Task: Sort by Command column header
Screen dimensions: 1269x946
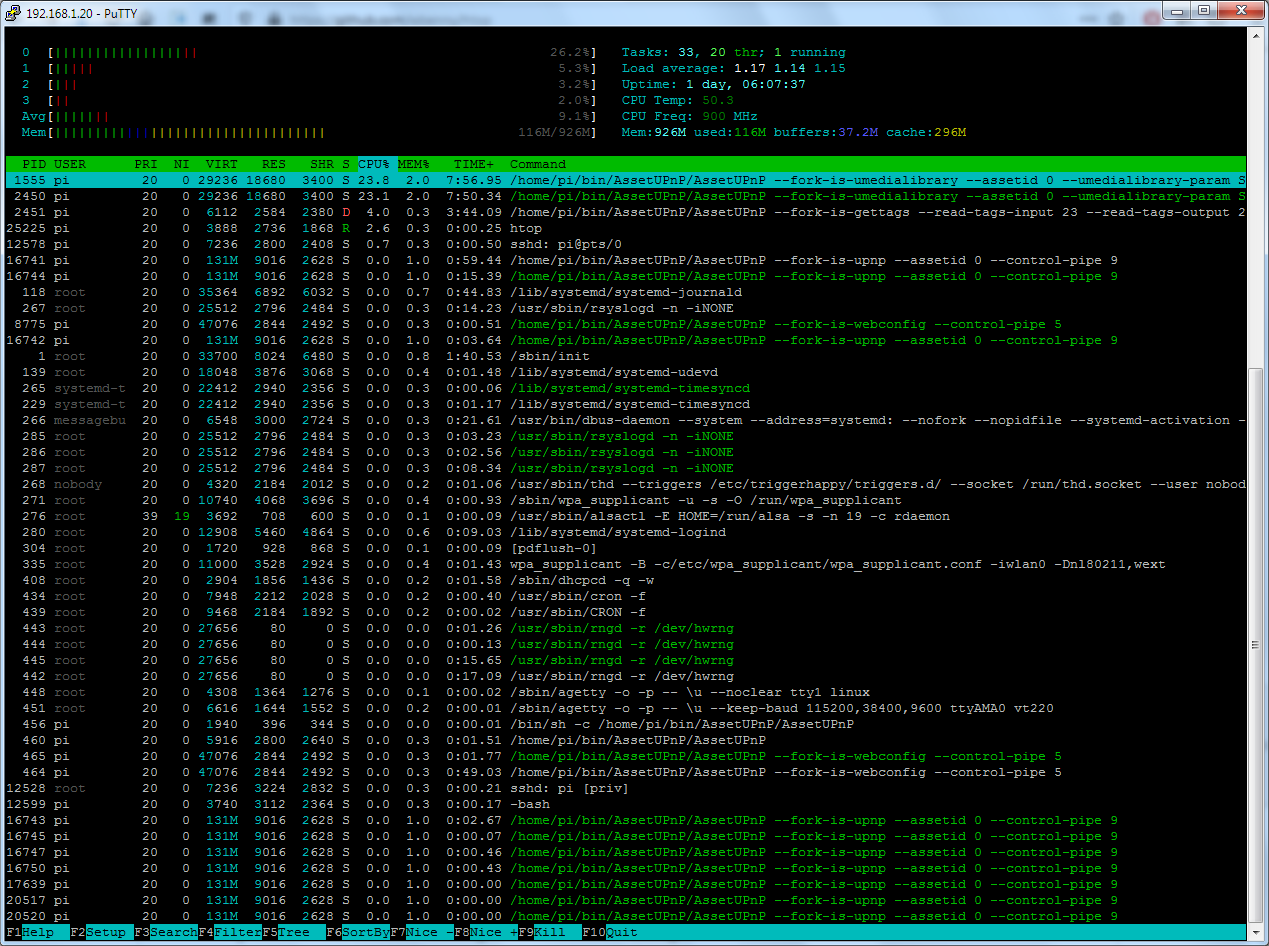Action: pyautogui.click(x=538, y=164)
